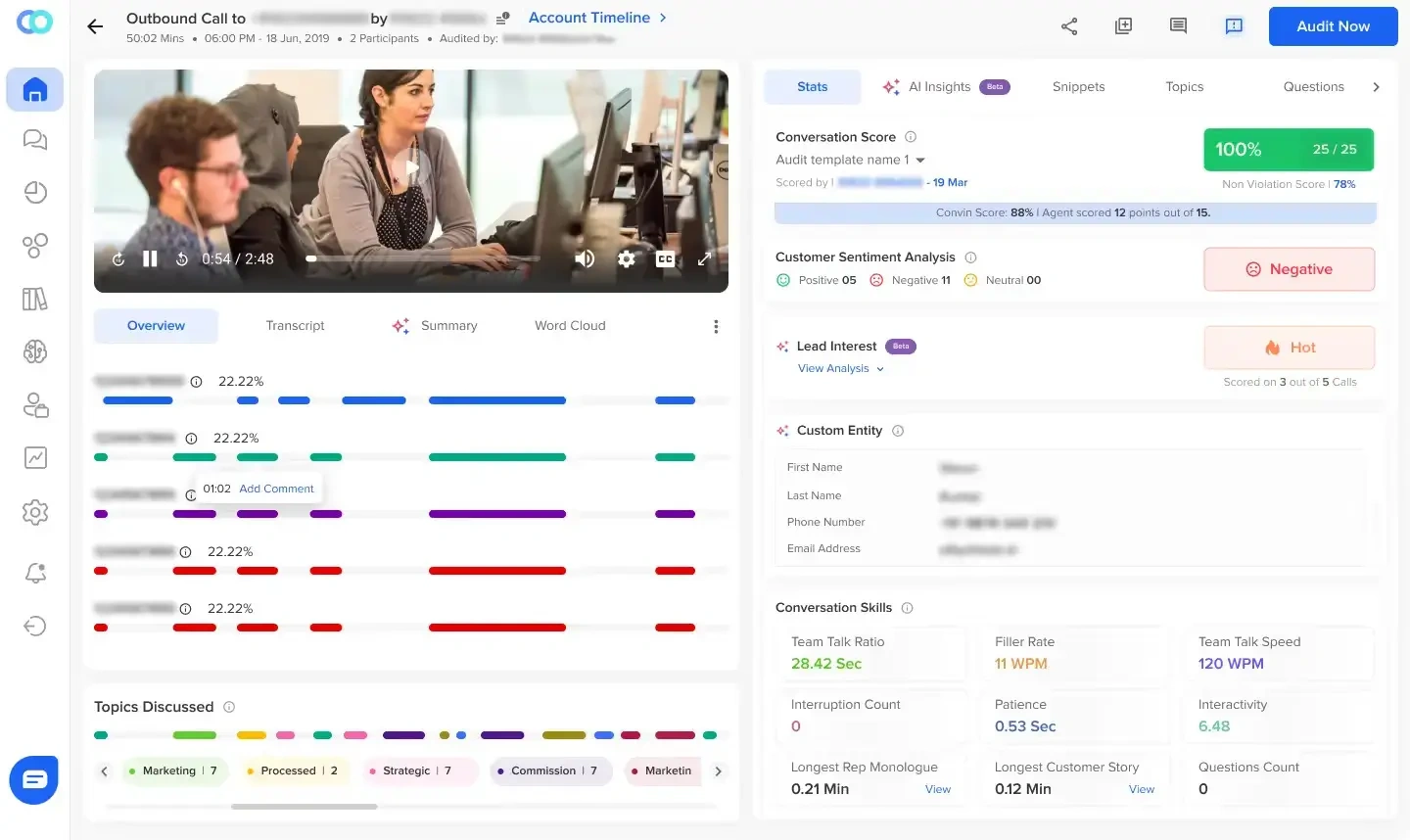Open the library books sidebar icon

[35, 299]
